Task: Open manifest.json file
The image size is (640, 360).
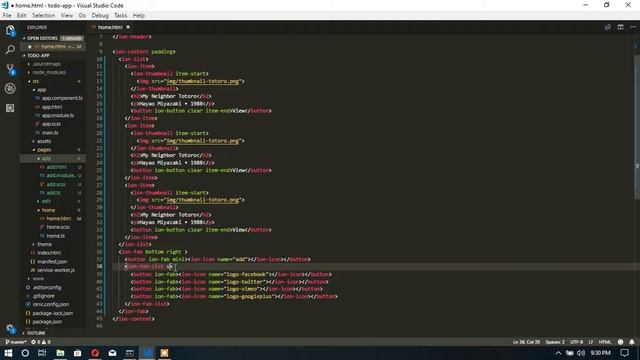Action: [52, 262]
